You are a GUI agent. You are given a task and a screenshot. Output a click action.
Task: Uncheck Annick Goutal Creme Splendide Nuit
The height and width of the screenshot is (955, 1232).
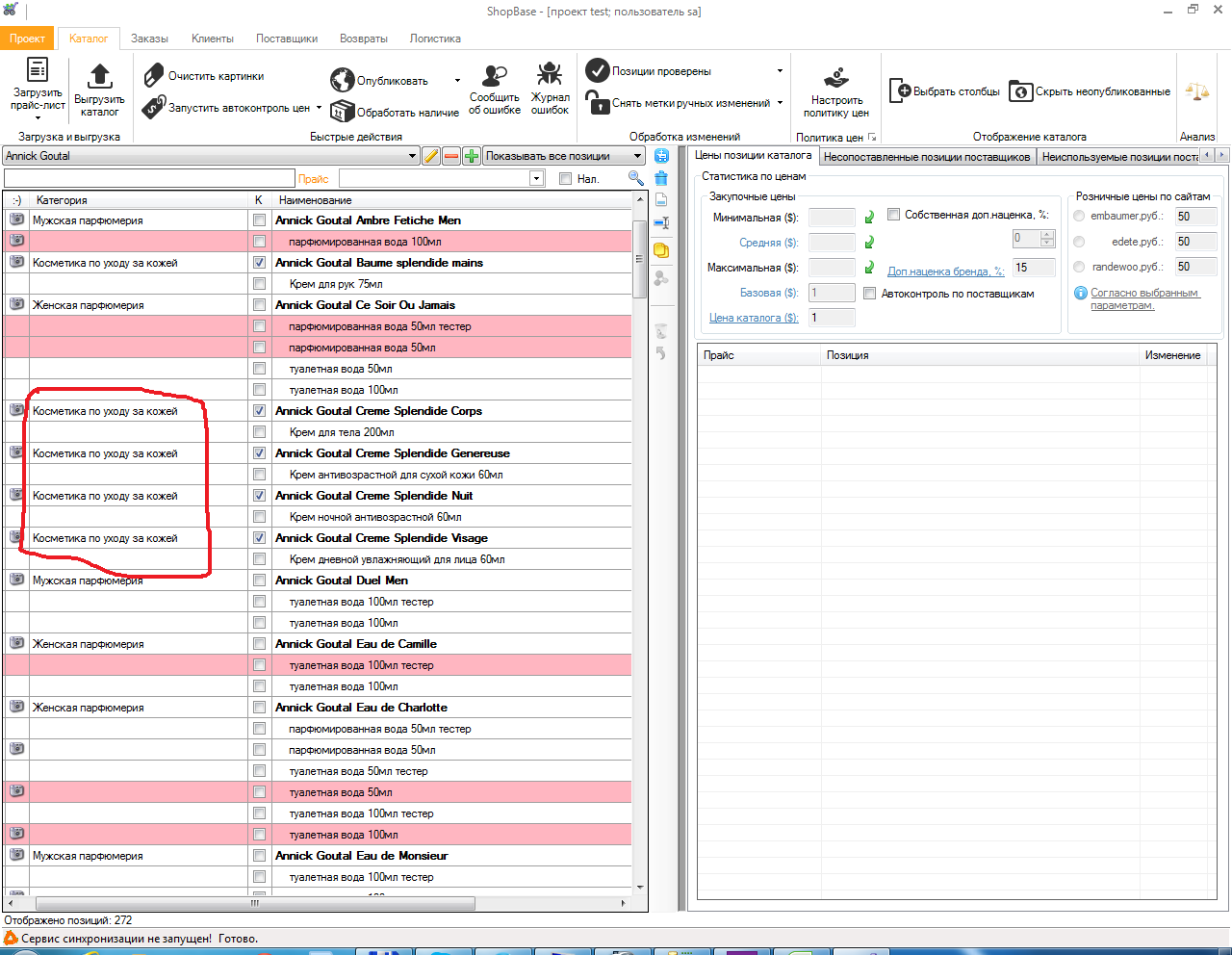point(259,496)
